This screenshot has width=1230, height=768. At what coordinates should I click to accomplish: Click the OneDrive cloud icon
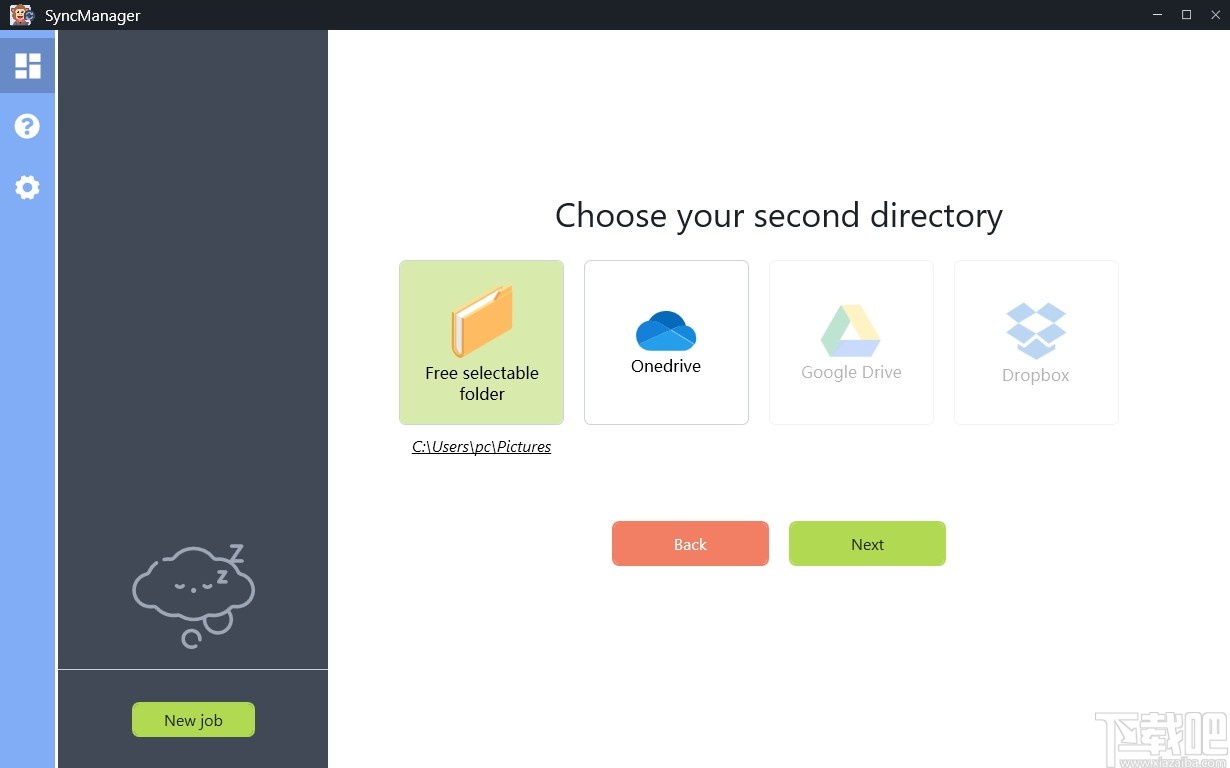click(665, 330)
